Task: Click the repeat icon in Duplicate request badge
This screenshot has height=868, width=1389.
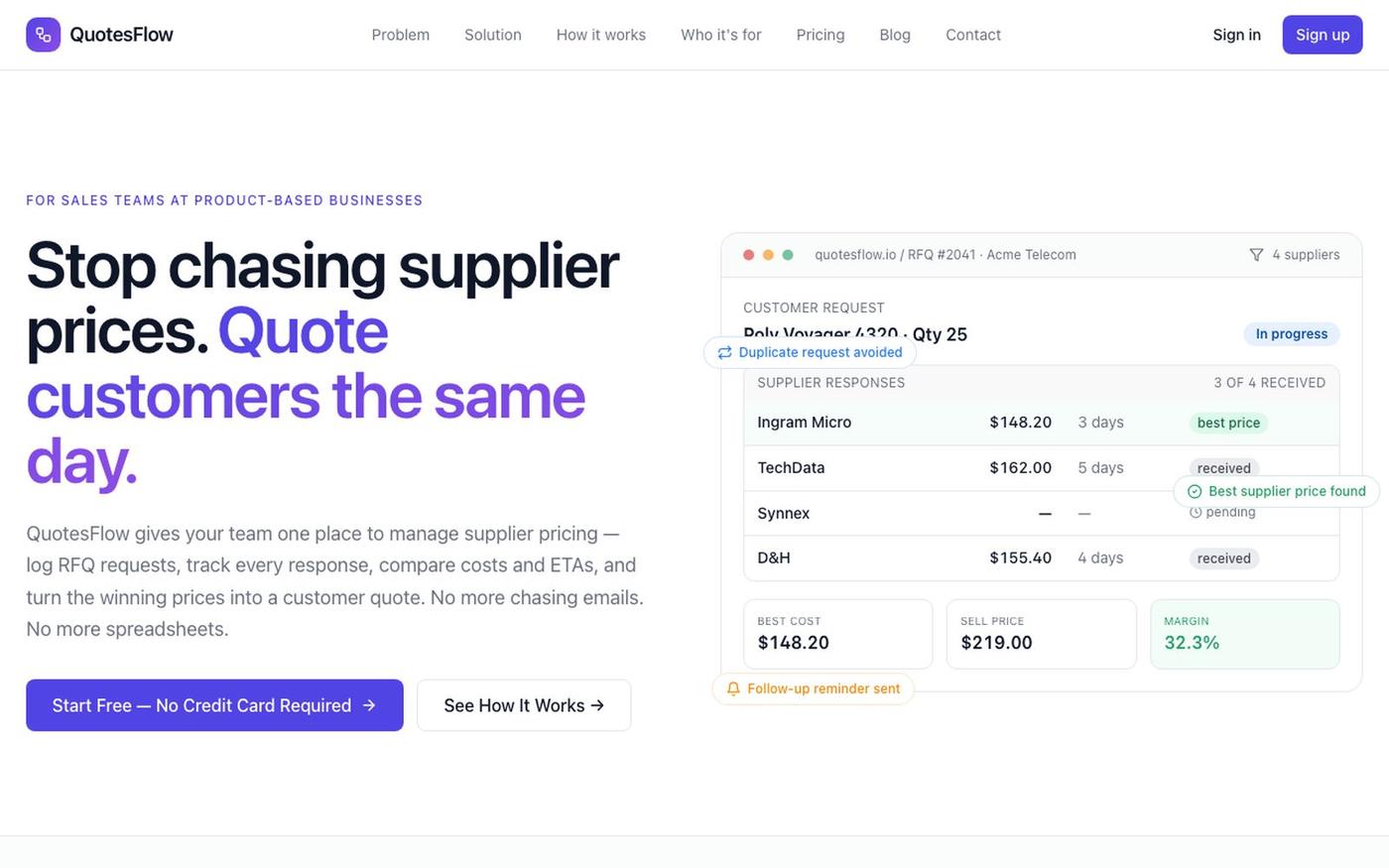Action: pyautogui.click(x=725, y=352)
